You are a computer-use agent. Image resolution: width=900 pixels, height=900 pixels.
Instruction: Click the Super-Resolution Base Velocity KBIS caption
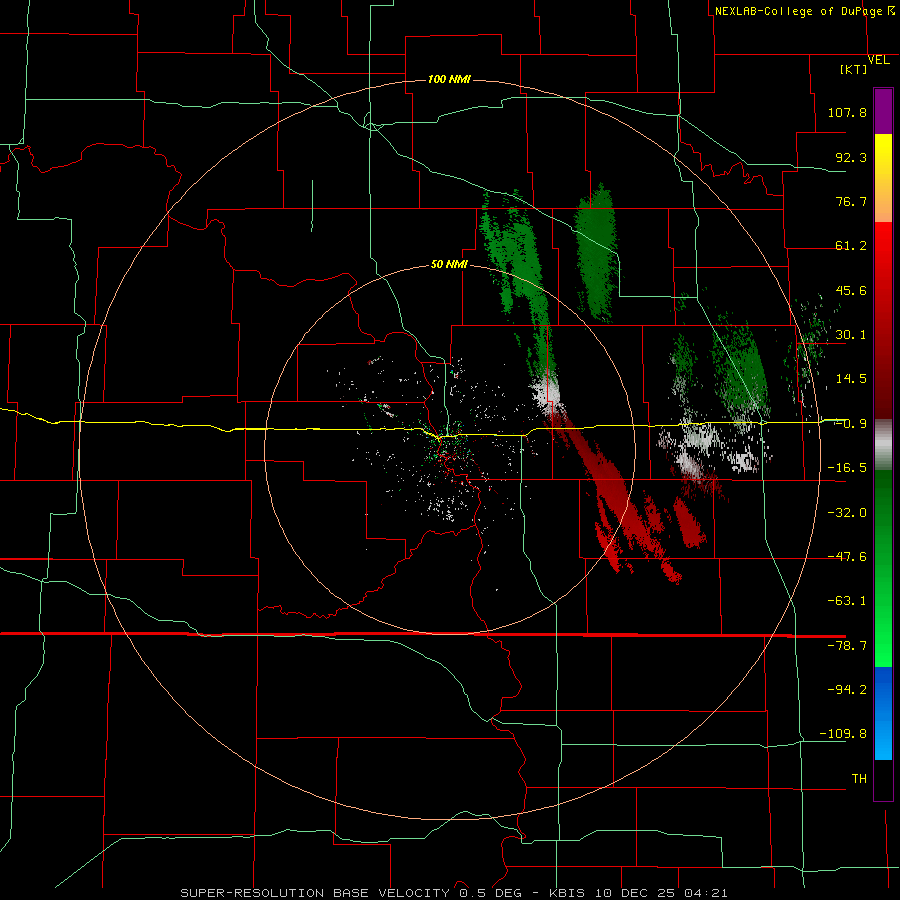tap(454, 893)
